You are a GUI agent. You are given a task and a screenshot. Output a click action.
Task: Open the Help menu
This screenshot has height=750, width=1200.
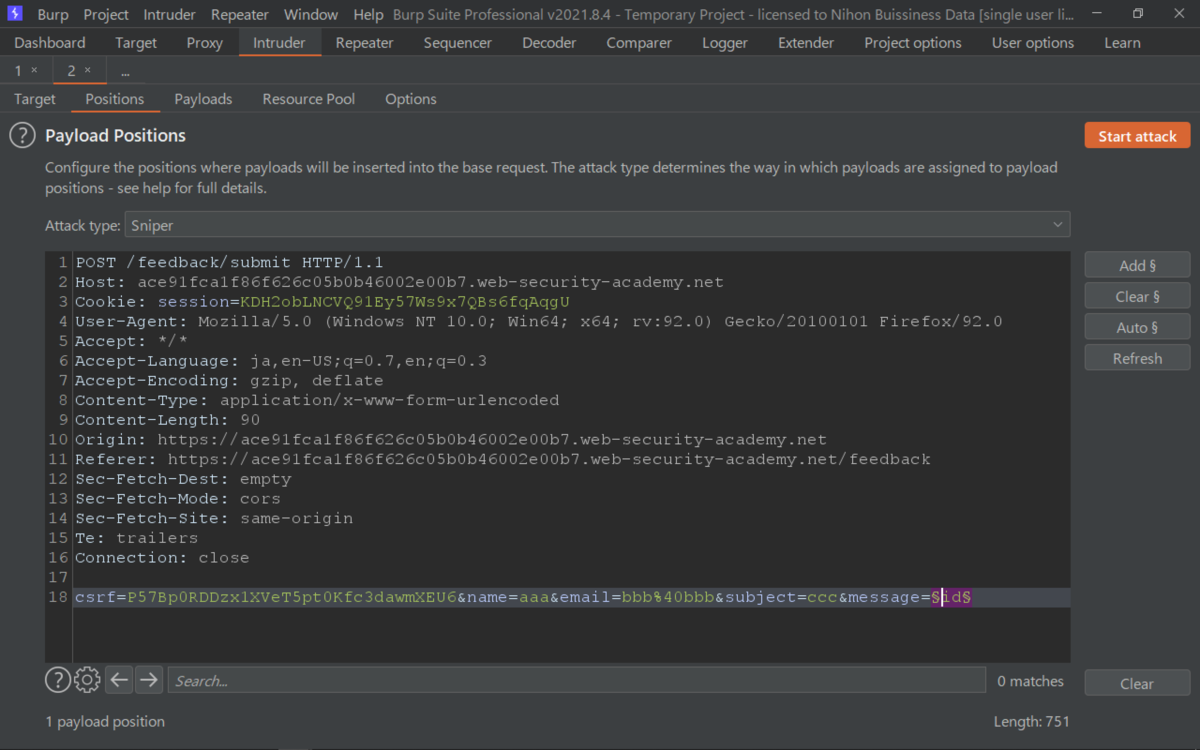pos(368,15)
